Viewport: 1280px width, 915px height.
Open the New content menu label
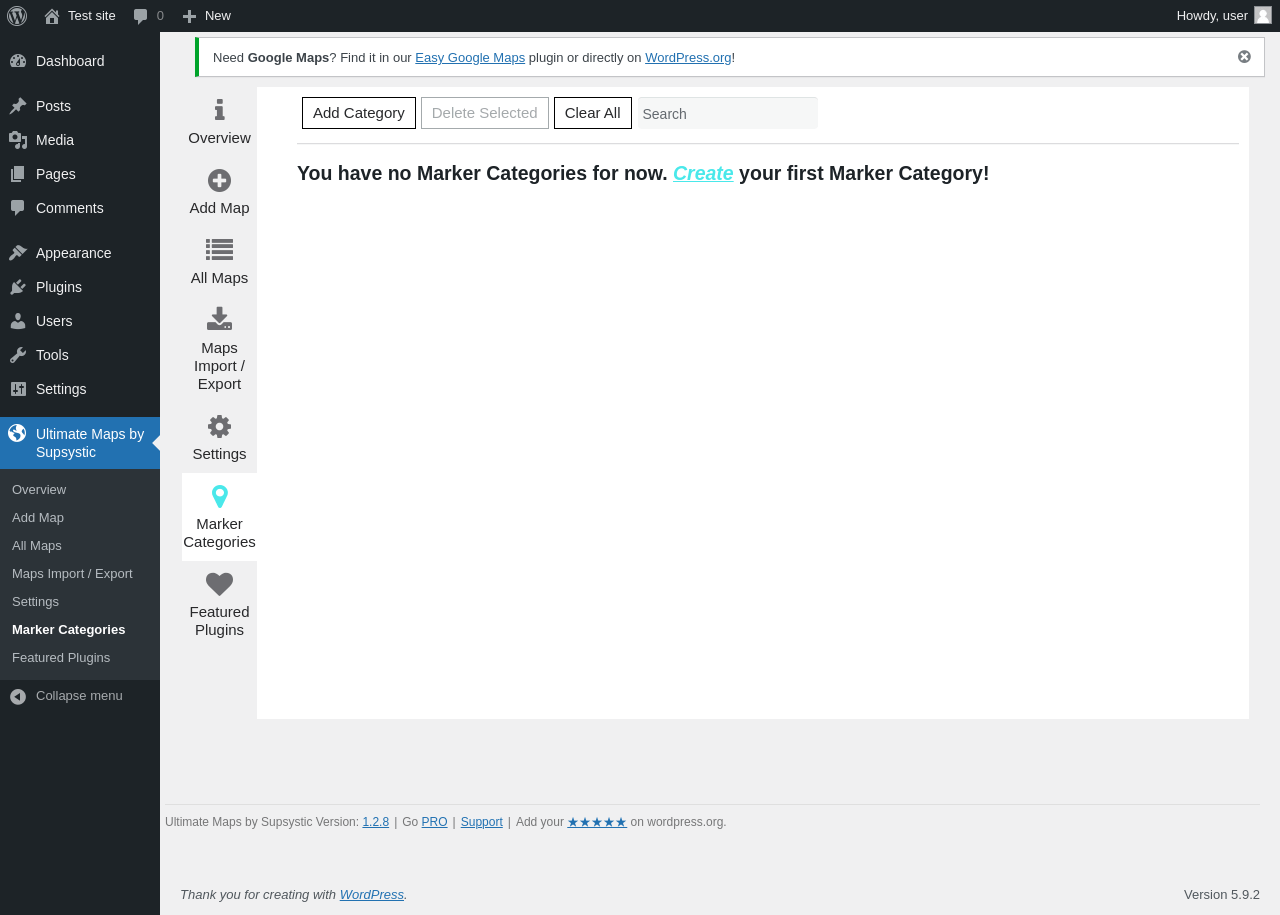(x=218, y=16)
